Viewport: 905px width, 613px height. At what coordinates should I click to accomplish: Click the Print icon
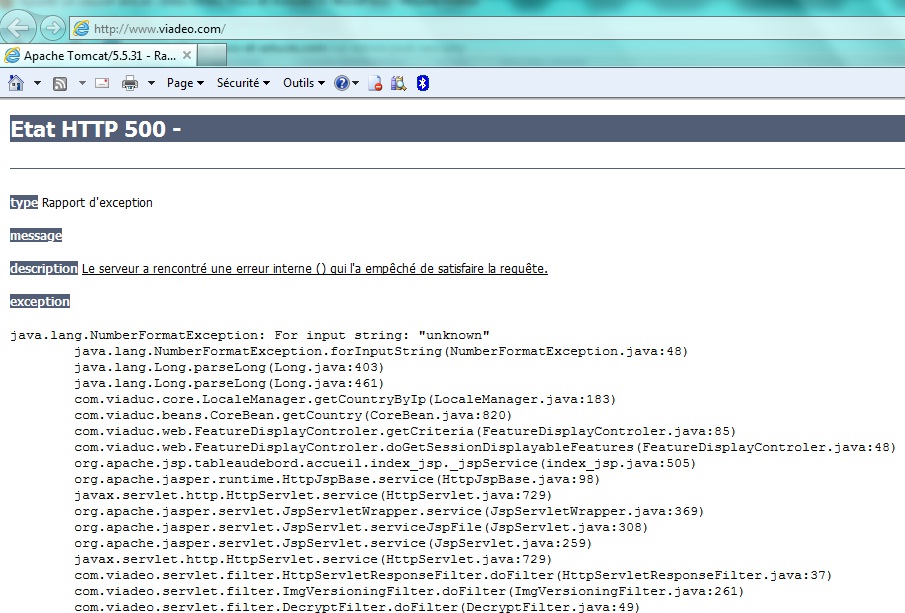click(x=130, y=83)
